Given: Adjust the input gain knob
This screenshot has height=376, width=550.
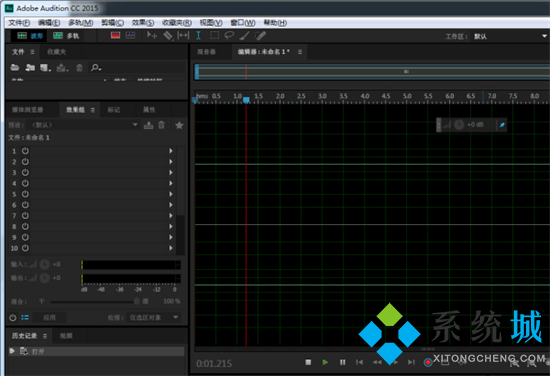Looking at the screenshot, I should coord(45,264).
